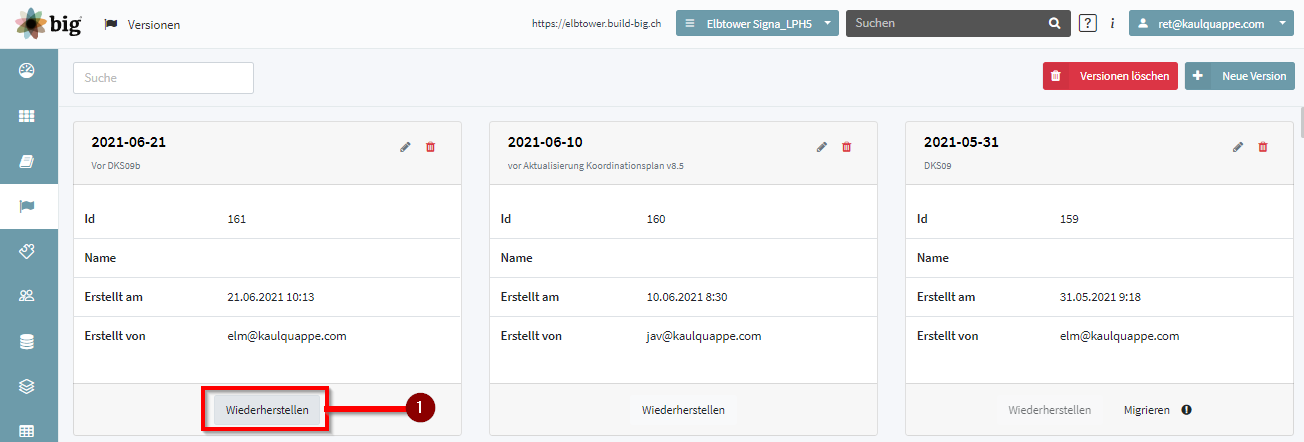Click the big logo

(49, 23)
